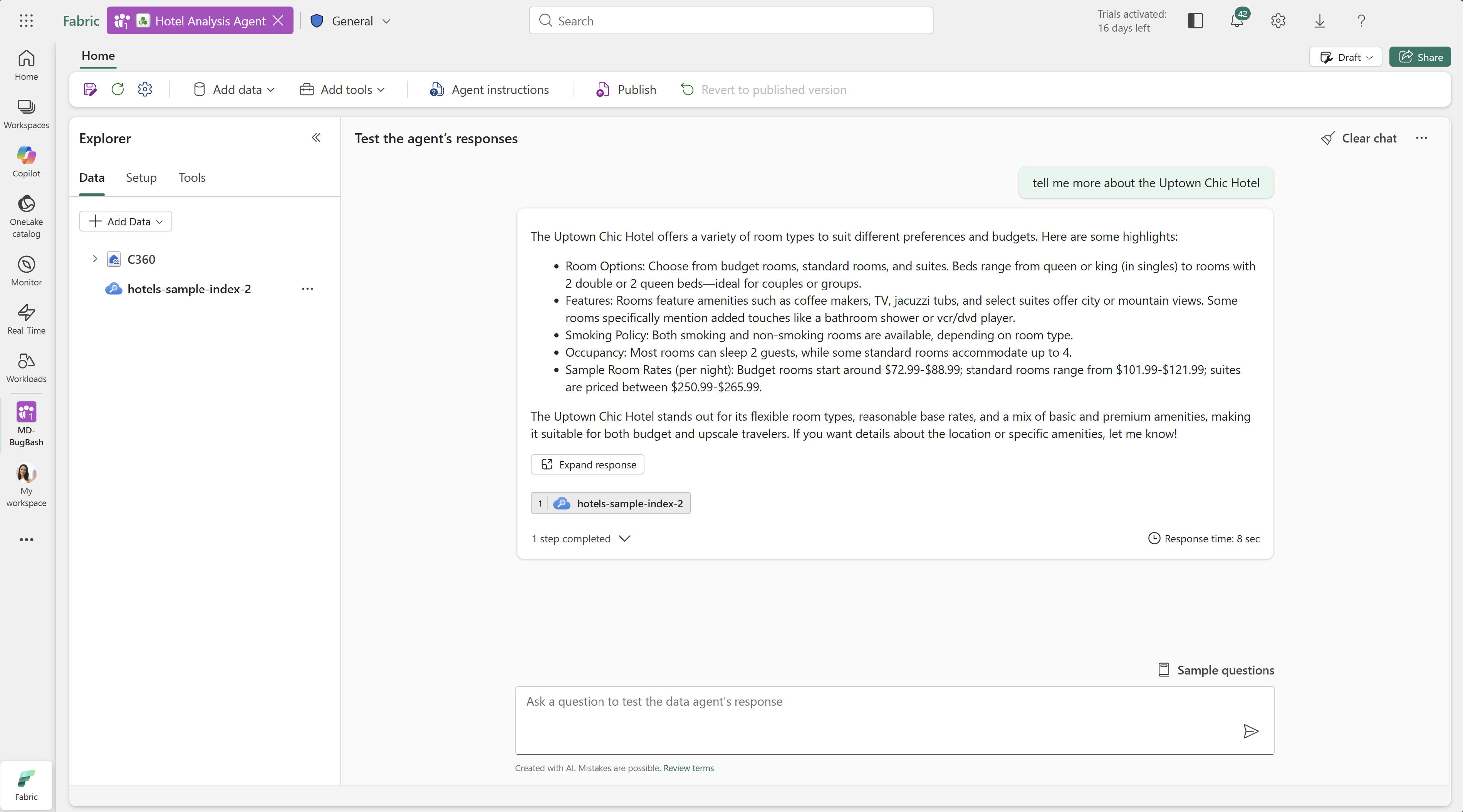The image size is (1463, 812).
Task: Collapse the Explorer pane
Action: [316, 138]
